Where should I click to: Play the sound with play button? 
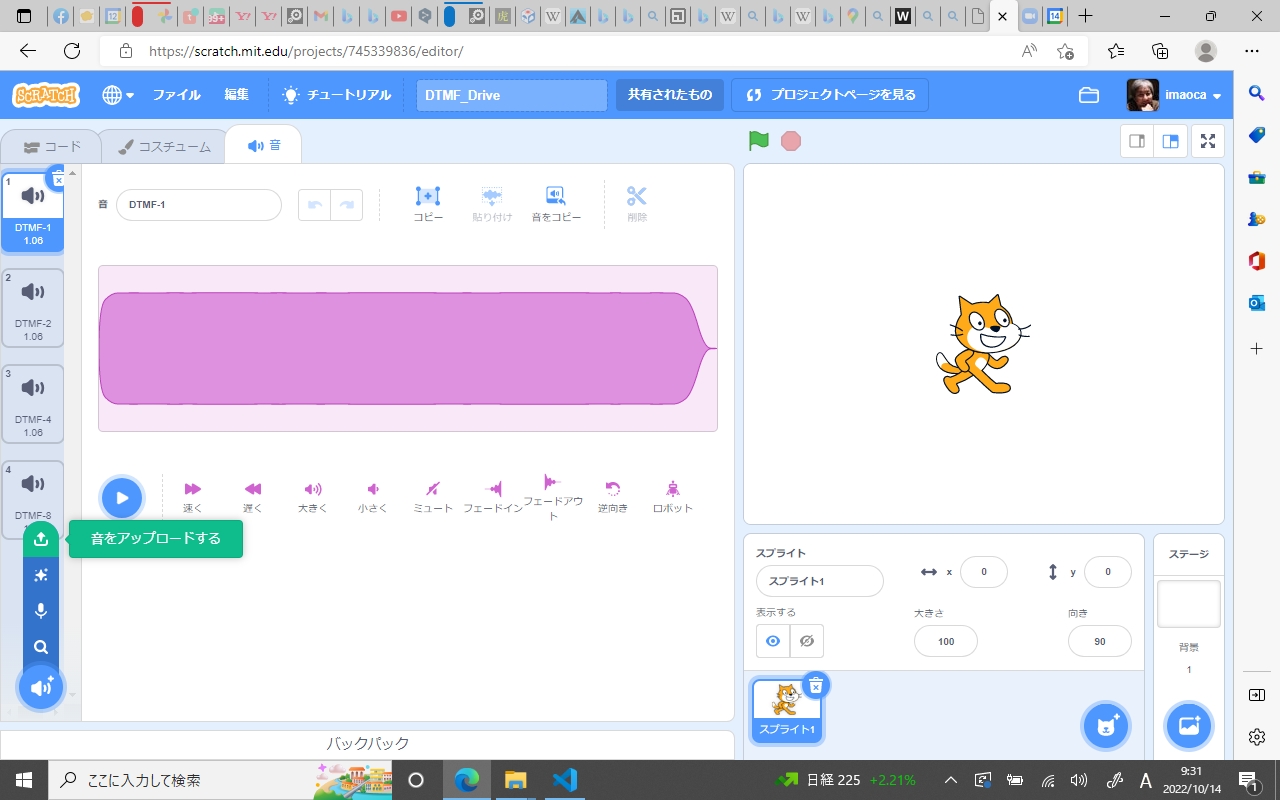click(x=121, y=497)
